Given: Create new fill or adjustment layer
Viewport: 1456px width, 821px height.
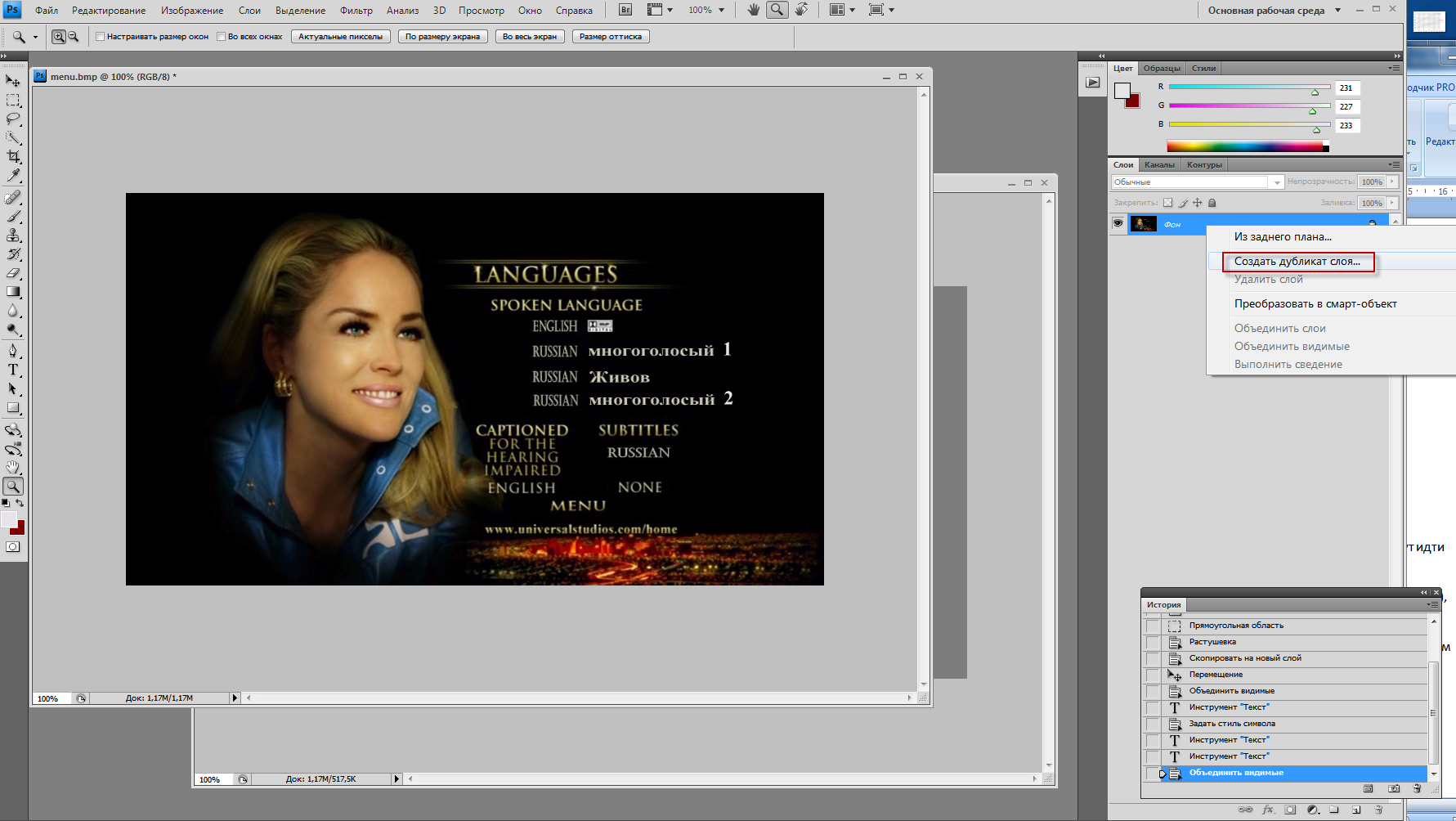Looking at the screenshot, I should (1313, 810).
